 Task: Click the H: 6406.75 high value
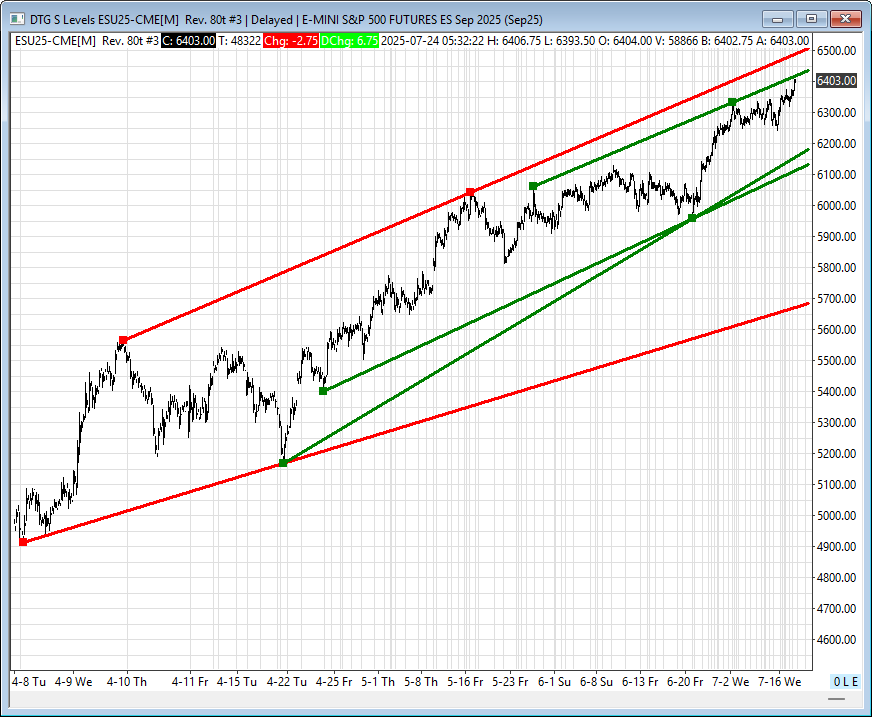coord(513,41)
